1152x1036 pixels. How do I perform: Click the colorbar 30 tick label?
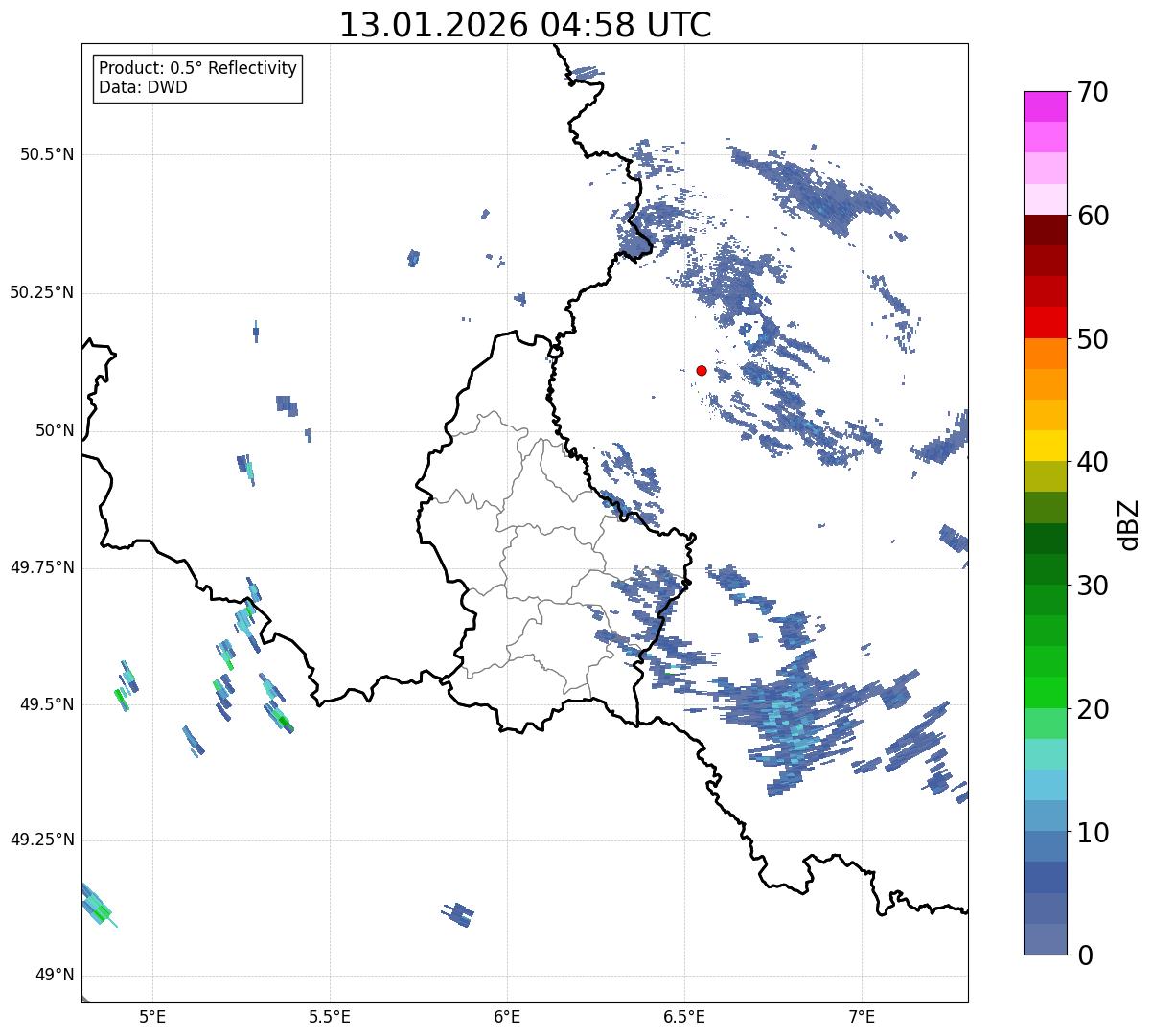click(1093, 586)
